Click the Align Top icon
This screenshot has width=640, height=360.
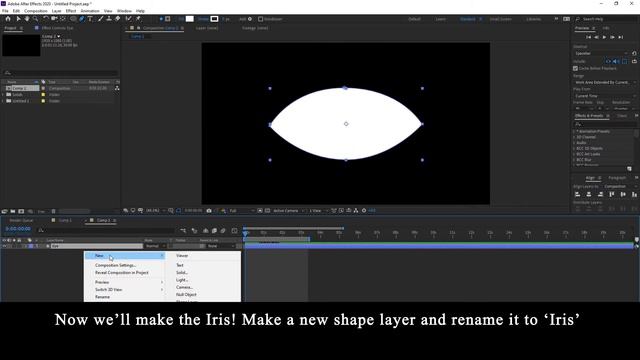[x=611, y=194]
